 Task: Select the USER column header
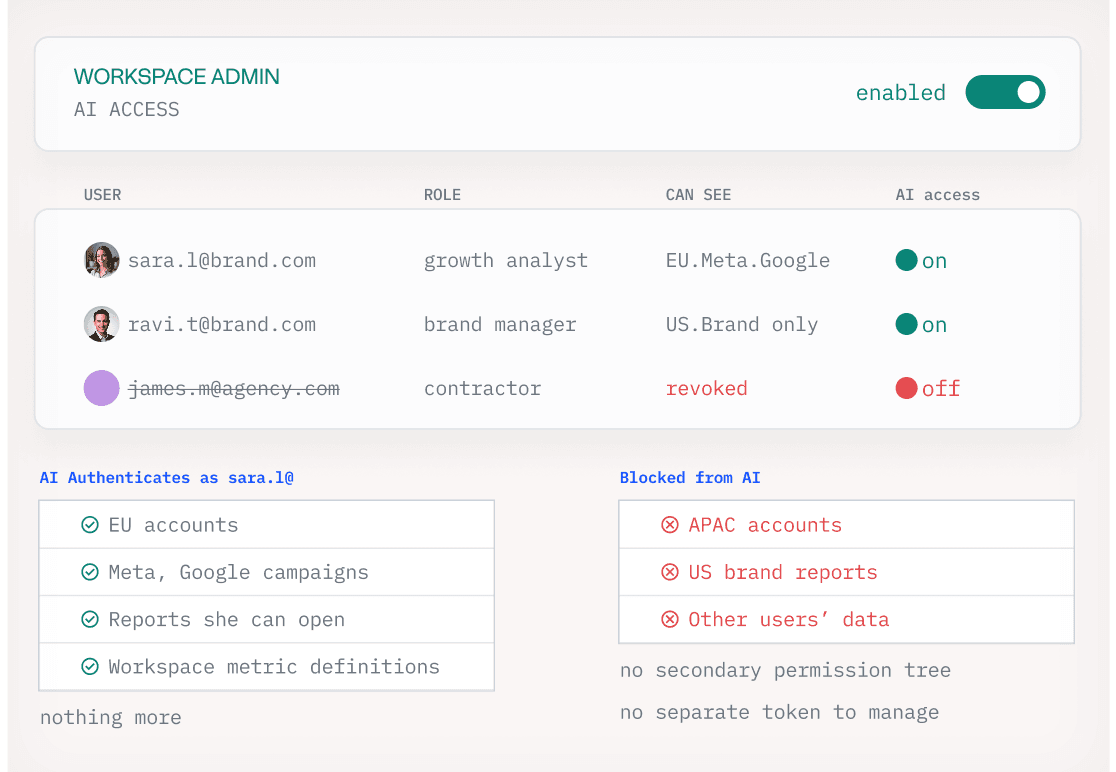[102, 195]
